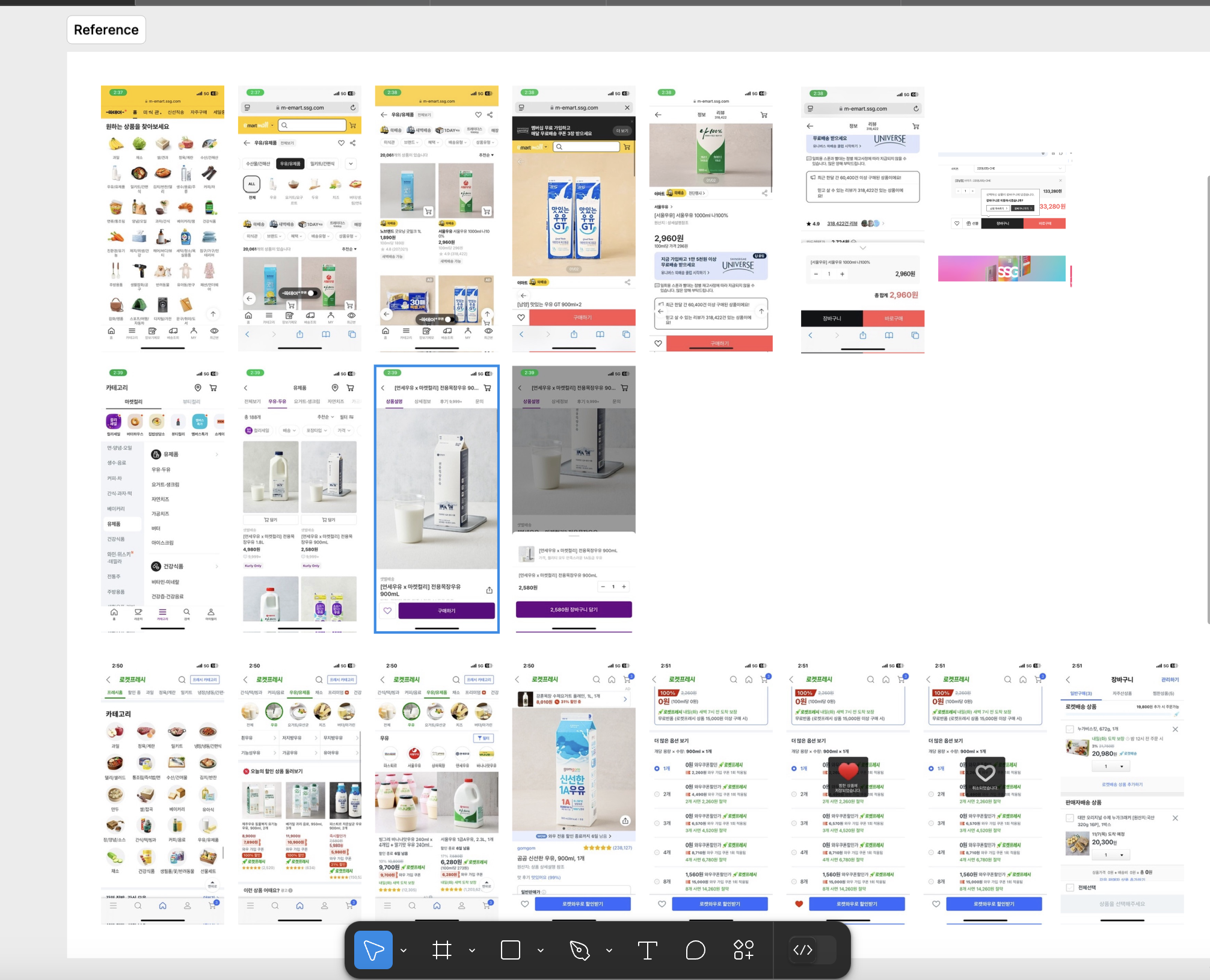Image resolution: width=1210 pixels, height=980 pixels.
Task: Select 상세정보 tab in selected Kurly frame
Action: [423, 402]
